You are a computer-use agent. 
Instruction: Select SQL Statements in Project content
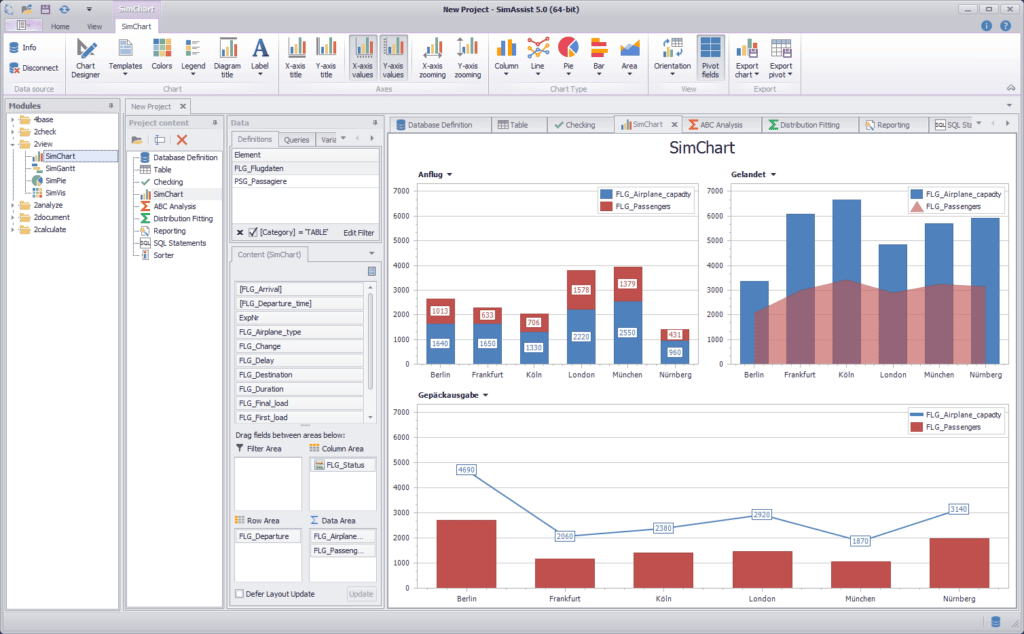[180, 243]
